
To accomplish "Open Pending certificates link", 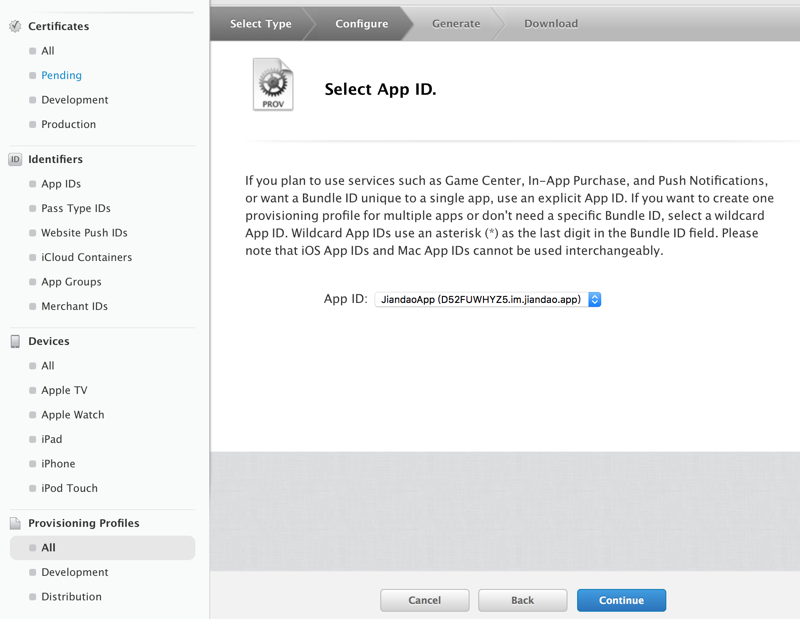I will click(61, 76).
